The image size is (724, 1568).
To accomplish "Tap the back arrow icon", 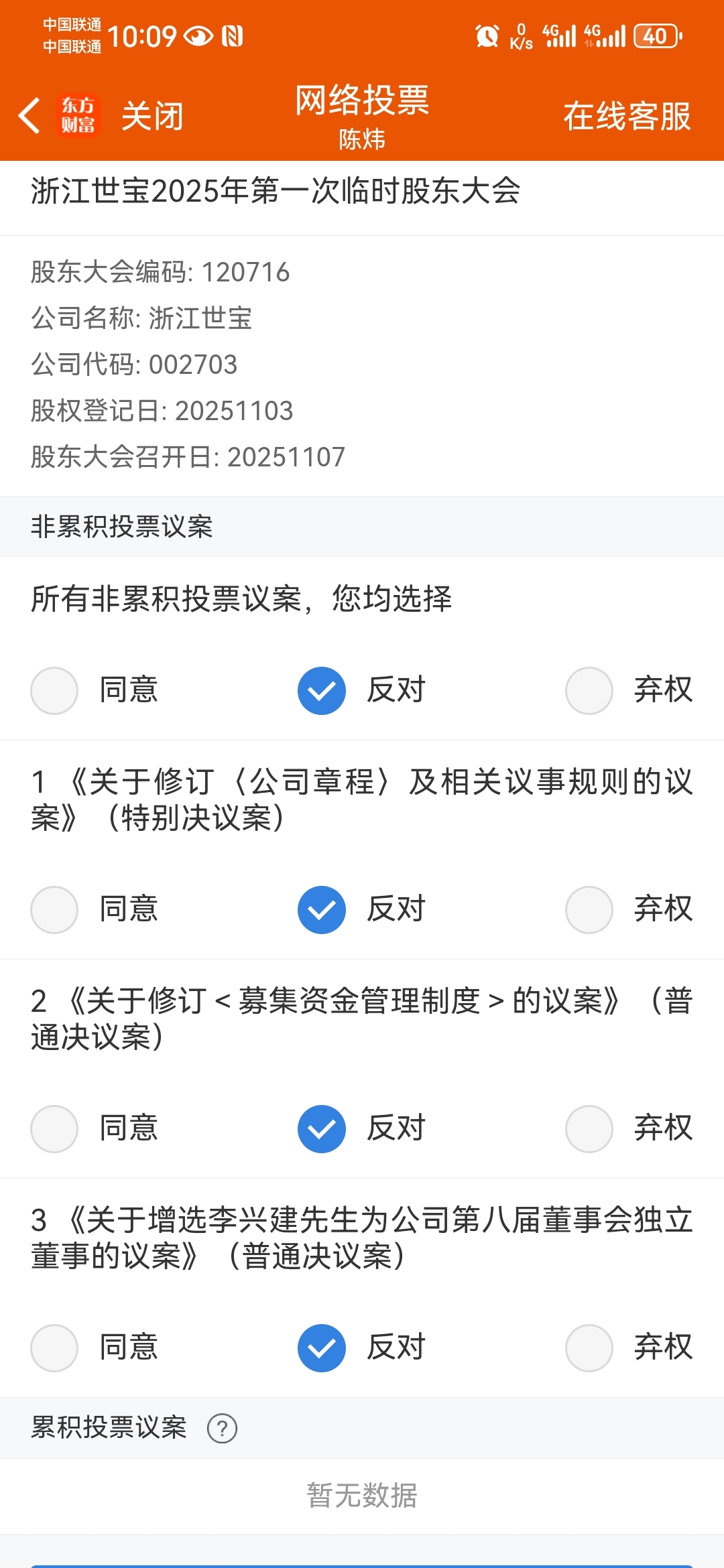I will [29, 116].
